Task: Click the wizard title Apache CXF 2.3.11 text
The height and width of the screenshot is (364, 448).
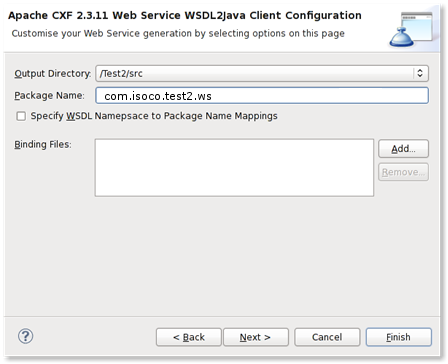Action: 185,15
